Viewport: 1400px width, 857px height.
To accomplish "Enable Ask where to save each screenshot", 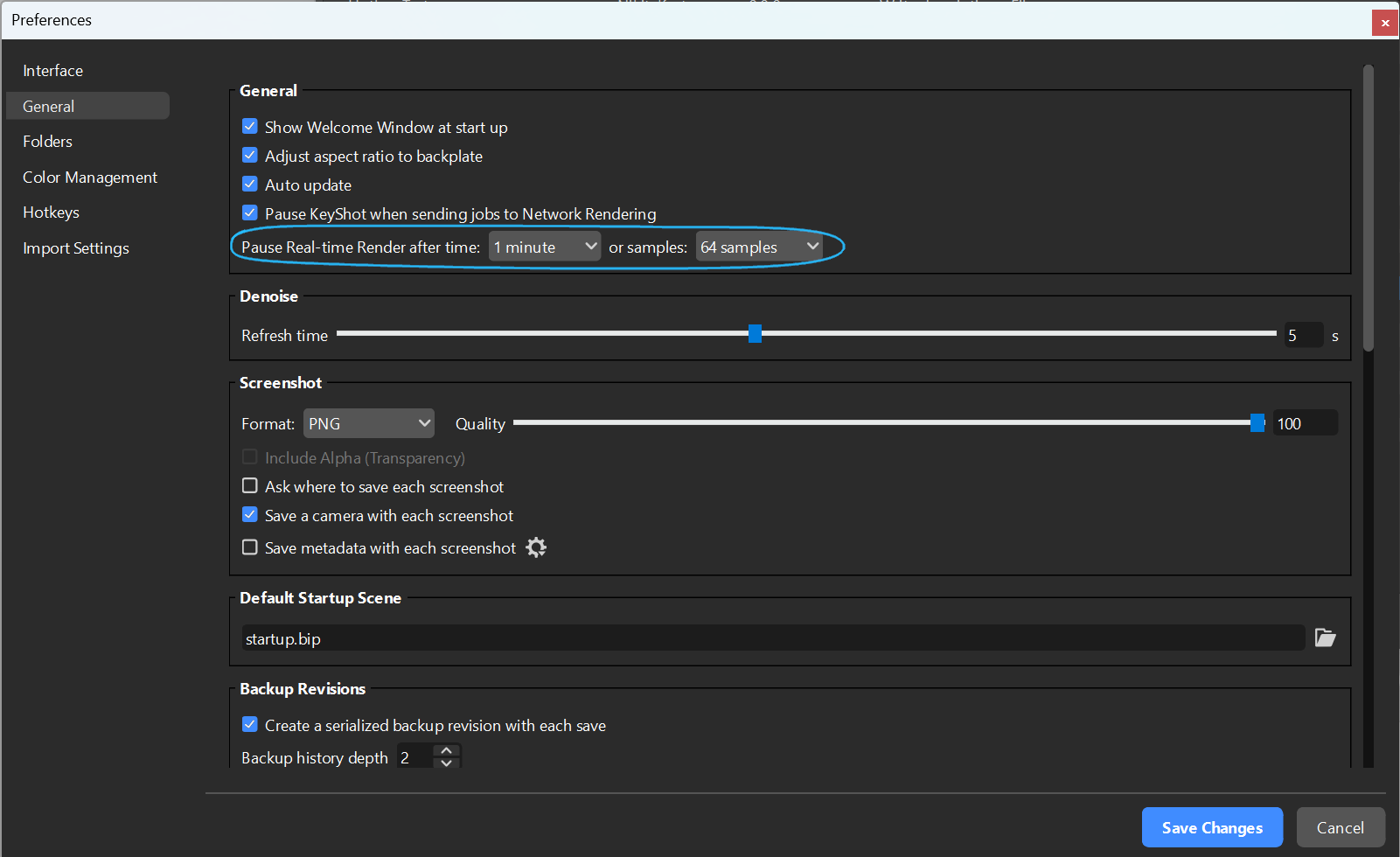I will (249, 485).
